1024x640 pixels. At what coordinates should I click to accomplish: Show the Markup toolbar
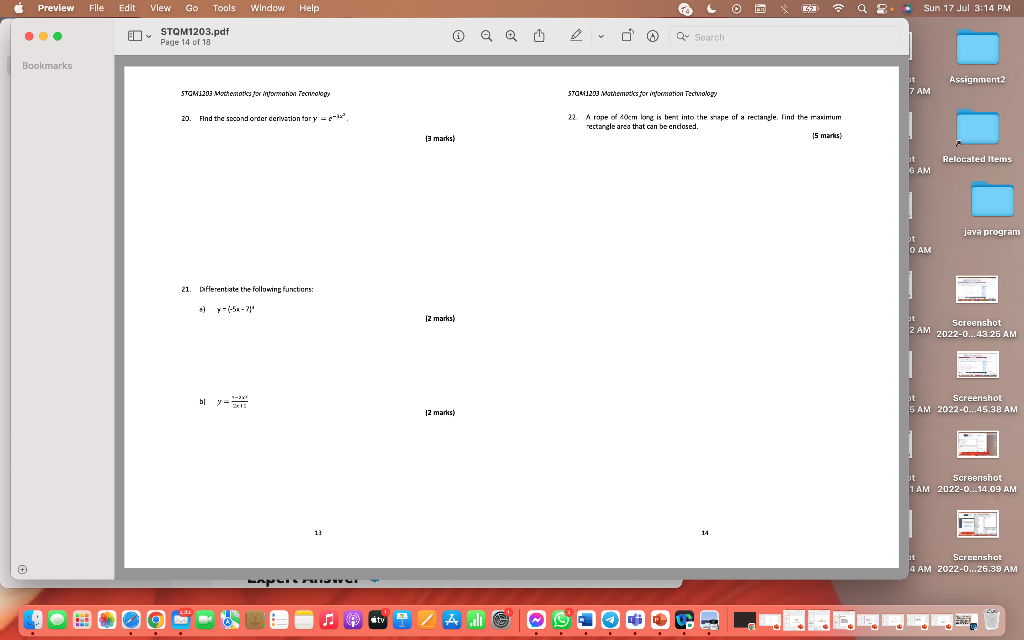tap(652, 37)
